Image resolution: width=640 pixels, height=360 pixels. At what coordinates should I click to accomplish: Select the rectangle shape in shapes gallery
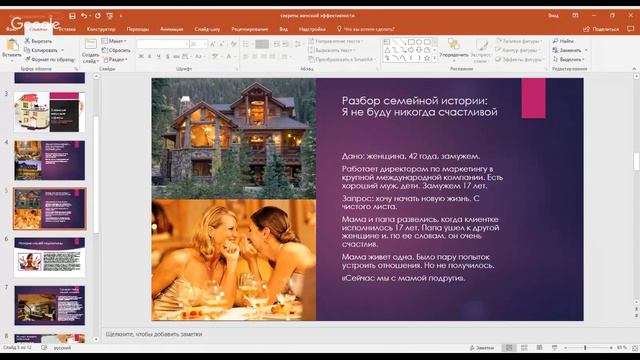(x=411, y=42)
